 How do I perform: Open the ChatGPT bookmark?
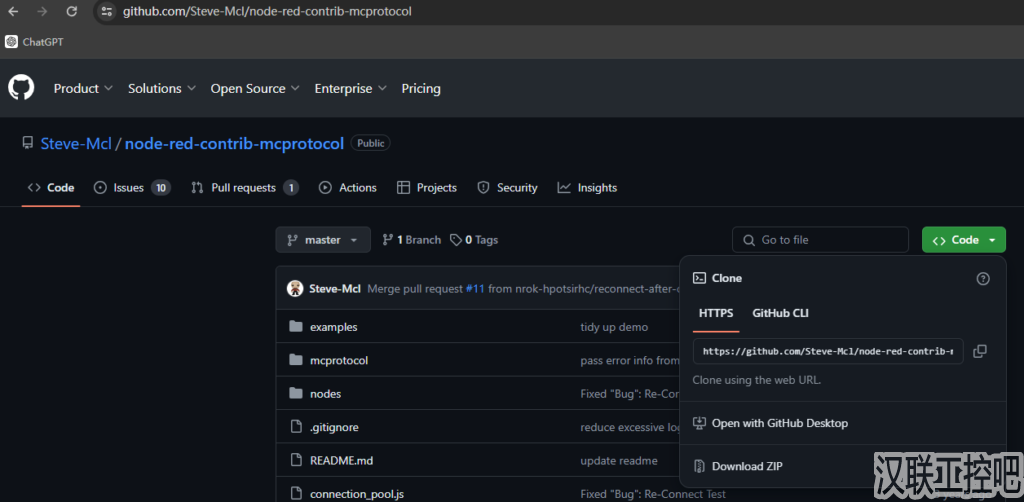pos(35,42)
